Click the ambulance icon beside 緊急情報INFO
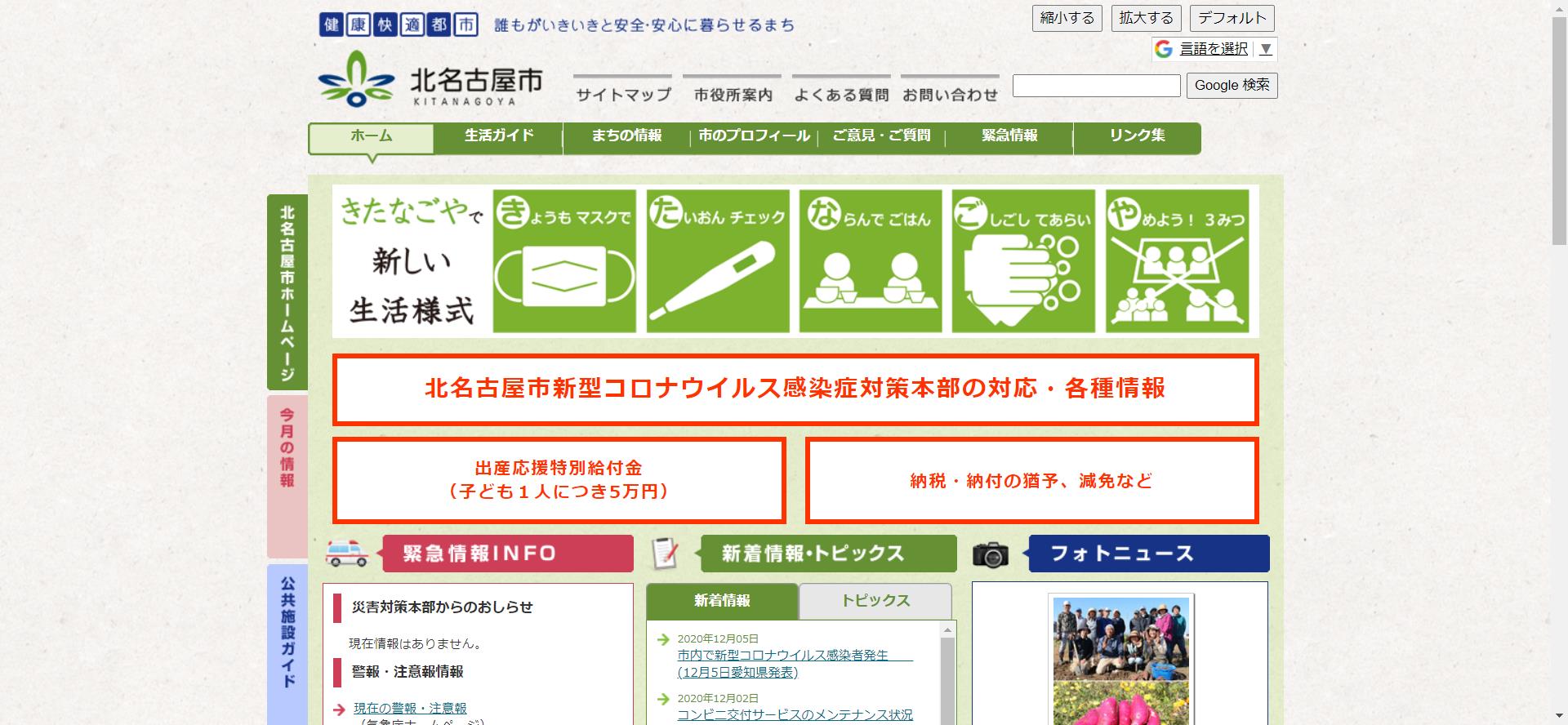The image size is (1568, 725). (x=347, y=553)
